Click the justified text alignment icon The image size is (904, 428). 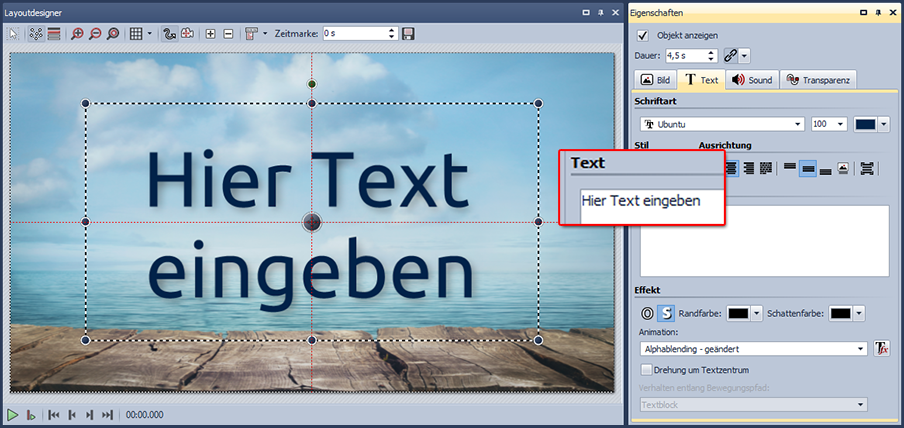tap(767, 169)
